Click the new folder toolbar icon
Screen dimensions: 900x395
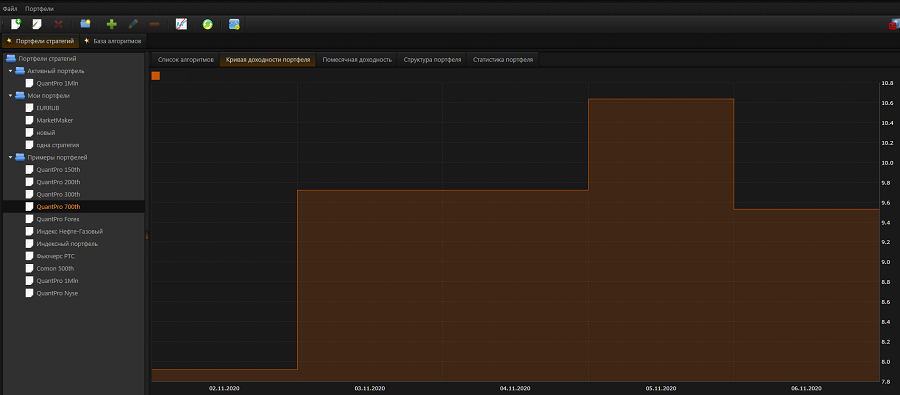tap(86, 24)
